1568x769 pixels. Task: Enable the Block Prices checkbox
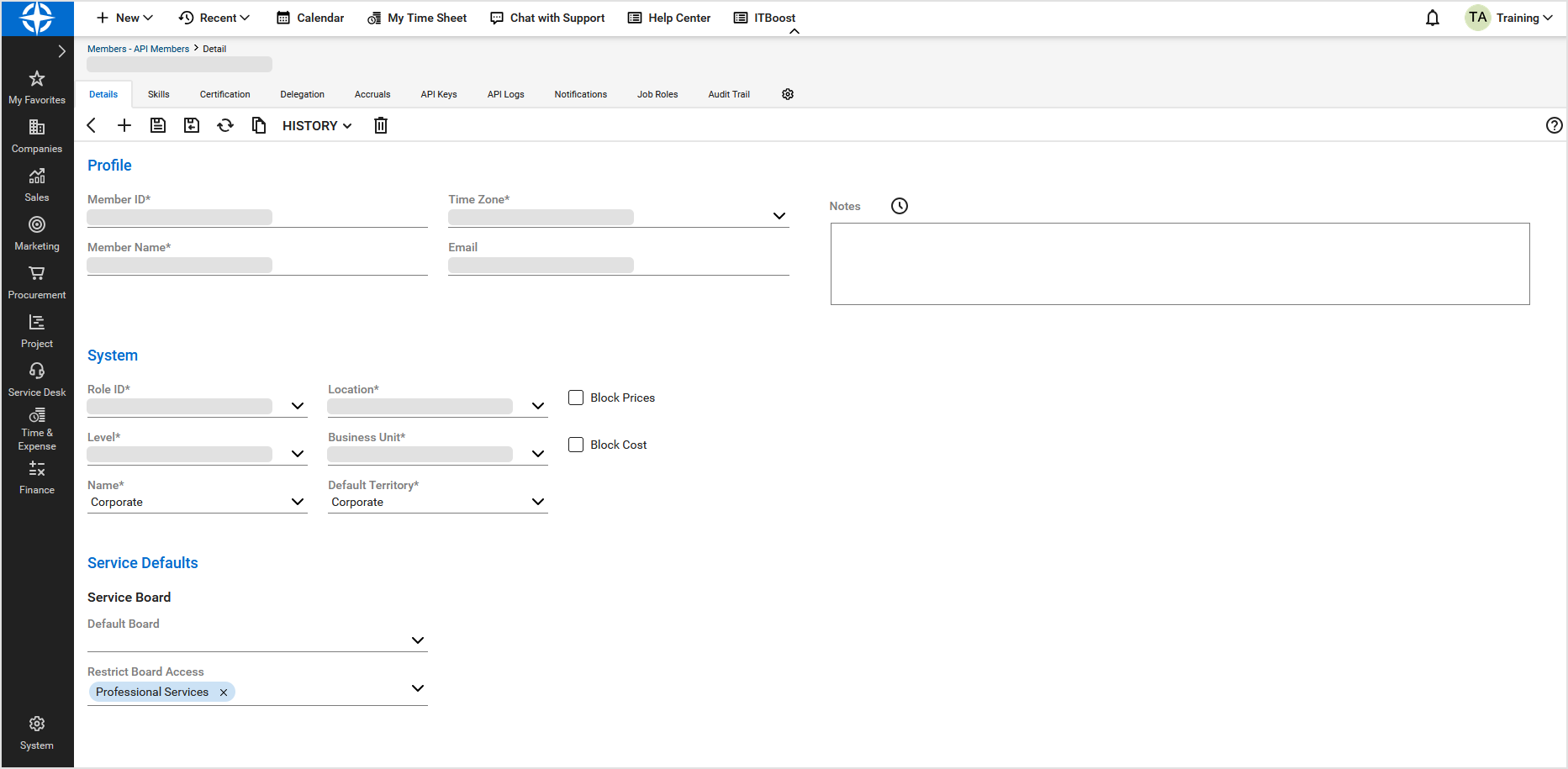click(x=576, y=398)
